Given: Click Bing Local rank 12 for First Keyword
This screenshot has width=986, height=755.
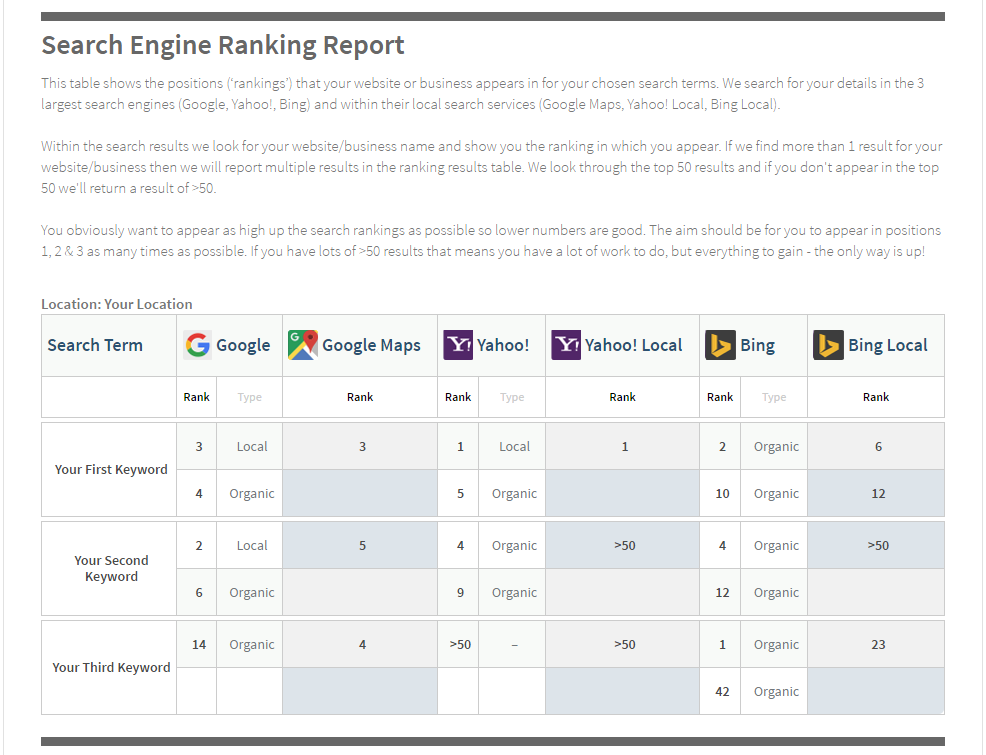Looking at the screenshot, I should (x=878, y=494).
